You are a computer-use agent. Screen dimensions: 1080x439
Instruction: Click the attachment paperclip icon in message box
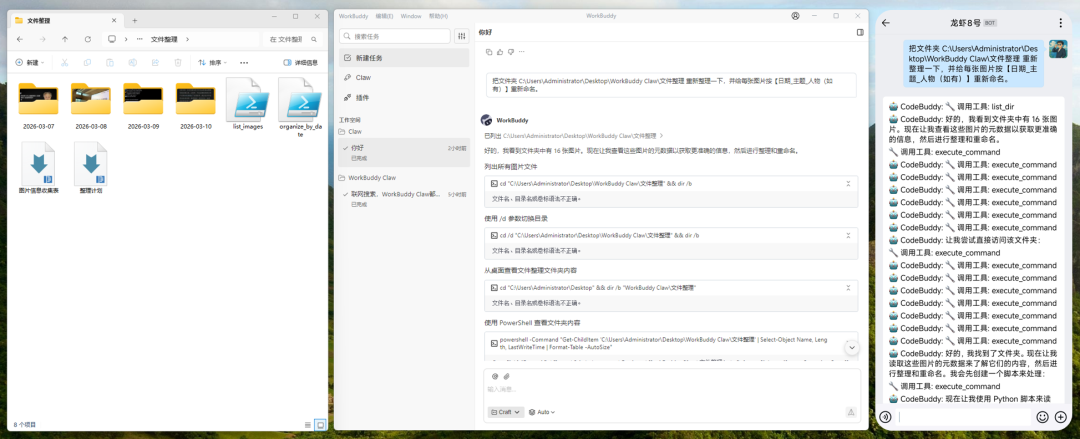coord(507,376)
